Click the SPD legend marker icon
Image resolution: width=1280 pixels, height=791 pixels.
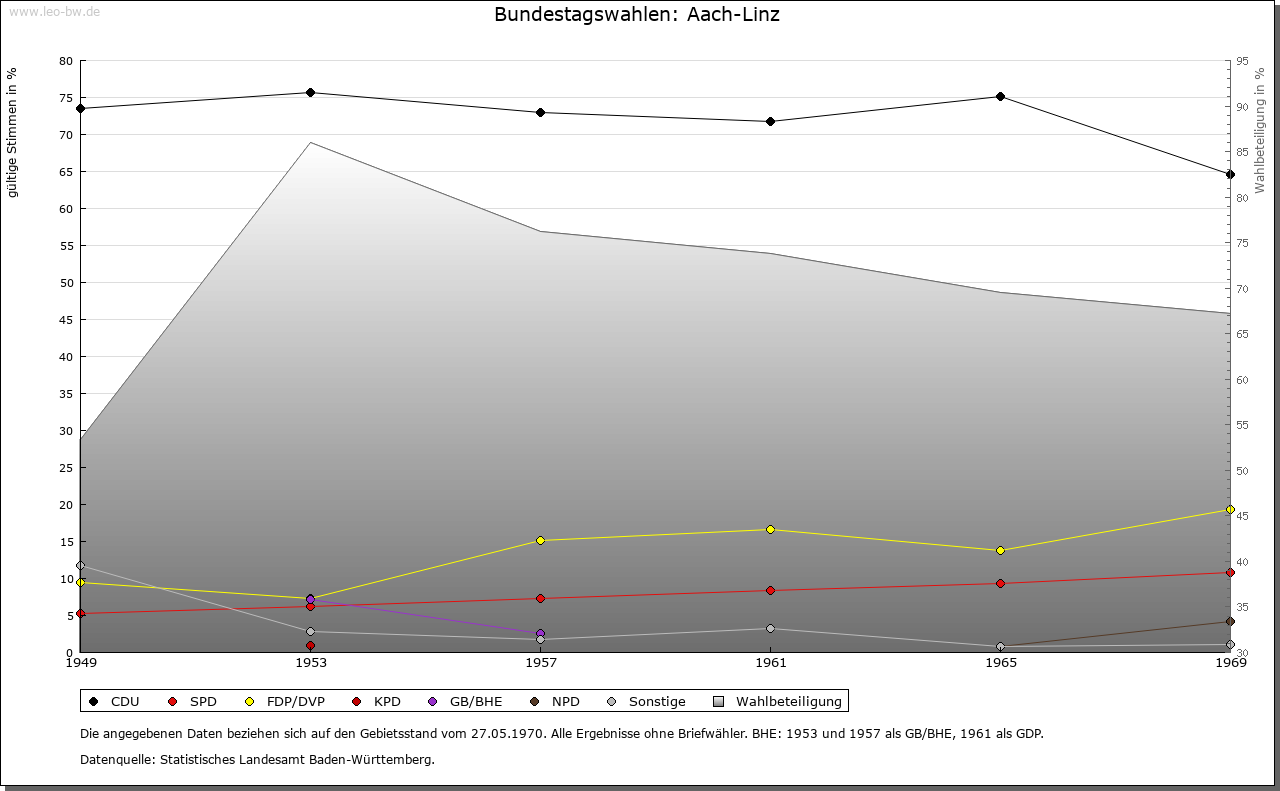click(173, 702)
